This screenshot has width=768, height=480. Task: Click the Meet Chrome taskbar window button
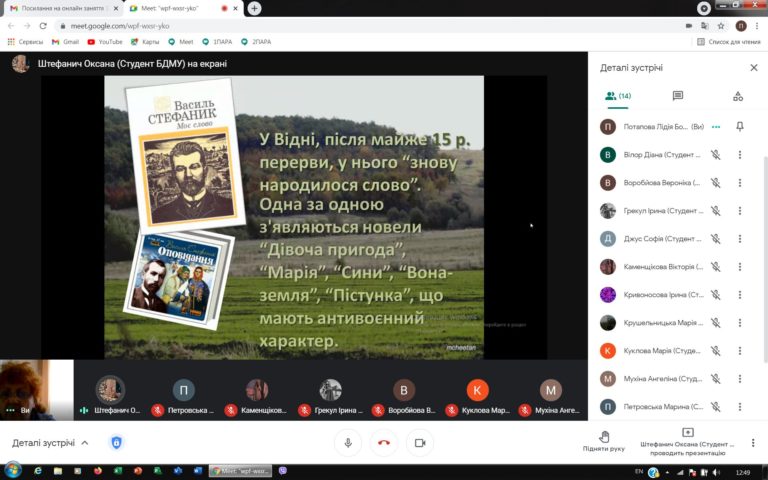[x=240, y=471]
